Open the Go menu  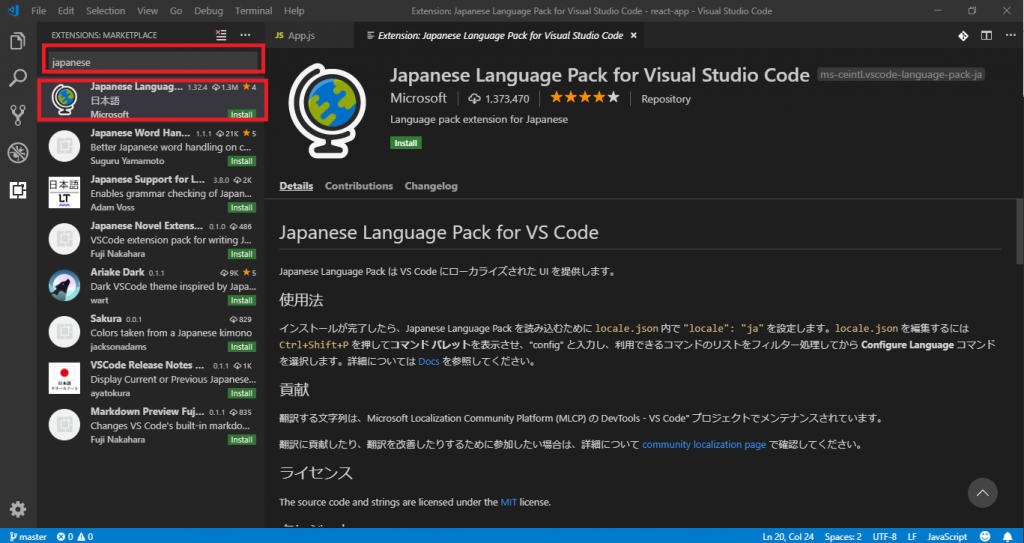point(176,11)
